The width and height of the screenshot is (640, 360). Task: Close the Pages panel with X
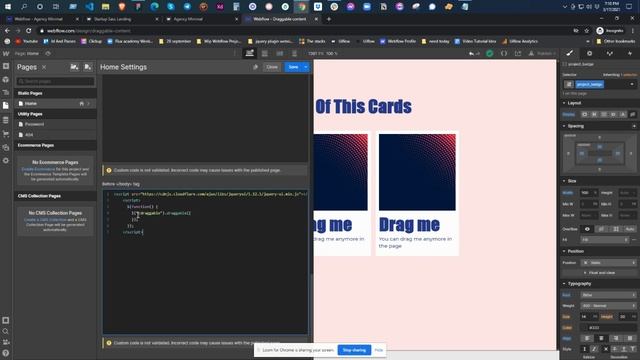click(x=44, y=67)
